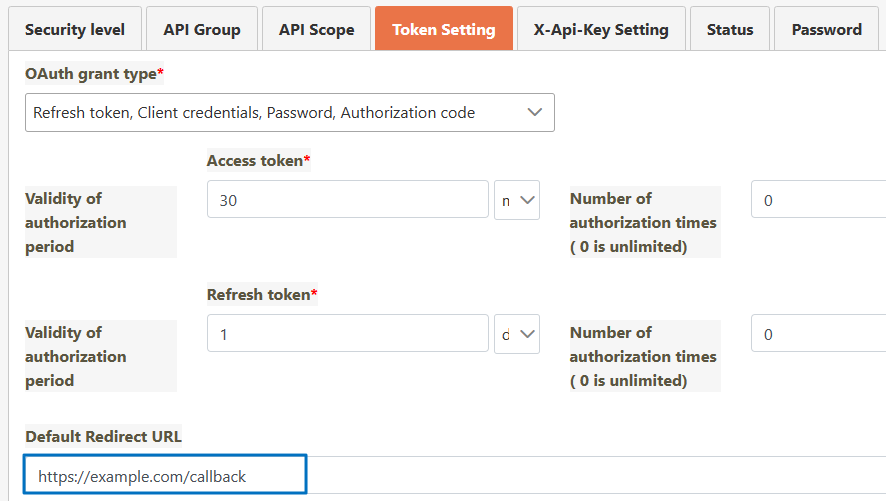
Task: Select the Token Setting tab
Action: point(443,29)
